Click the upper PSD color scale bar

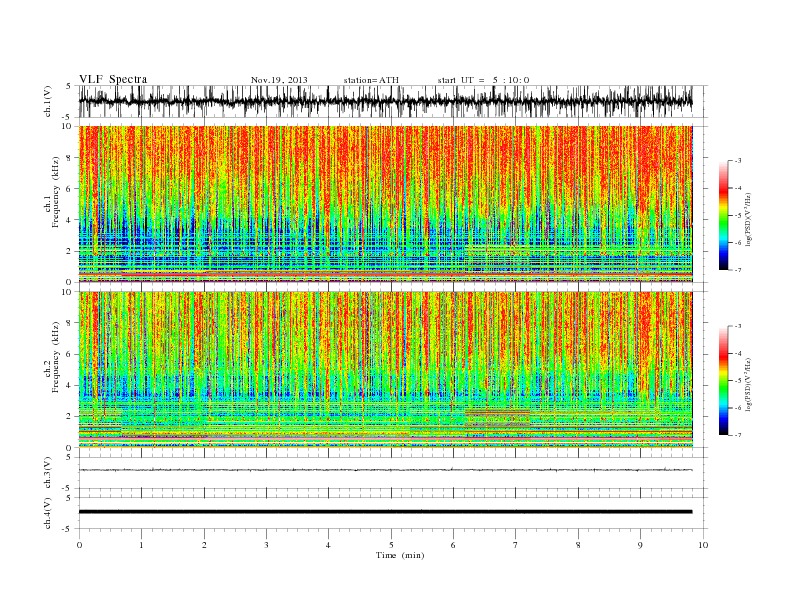pyautogui.click(x=723, y=215)
